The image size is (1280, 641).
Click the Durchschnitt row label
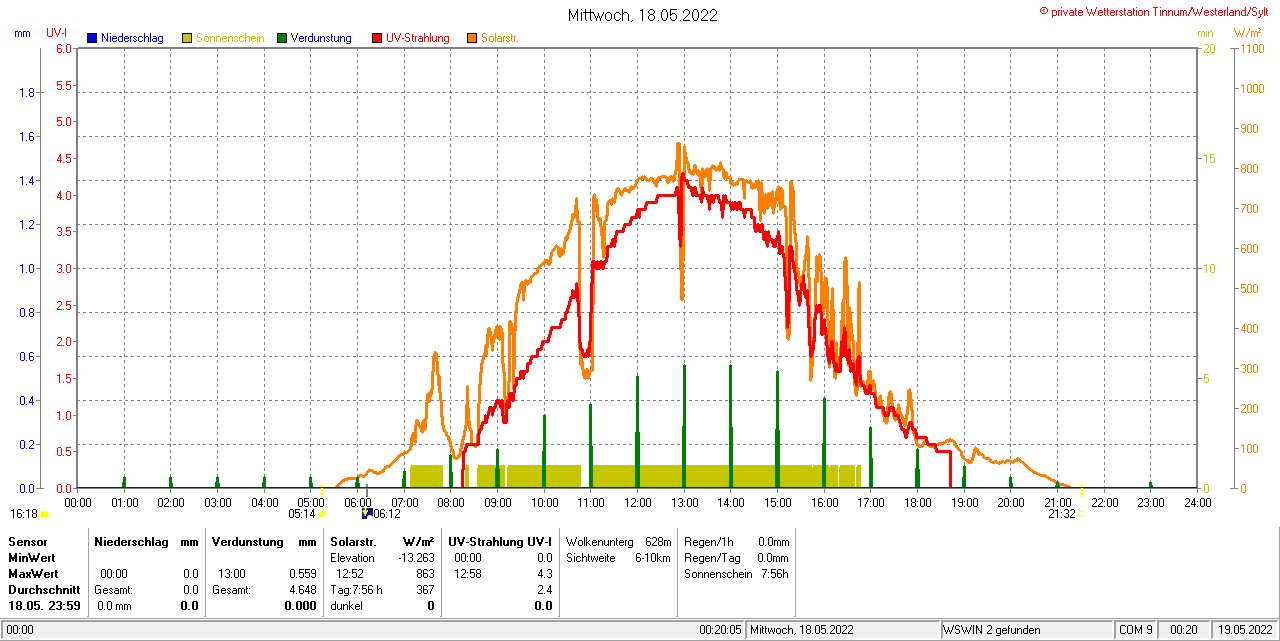tap(44, 589)
